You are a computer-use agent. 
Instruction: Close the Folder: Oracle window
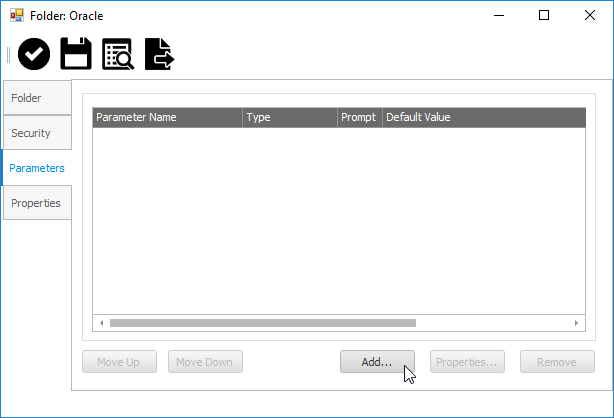[590, 16]
